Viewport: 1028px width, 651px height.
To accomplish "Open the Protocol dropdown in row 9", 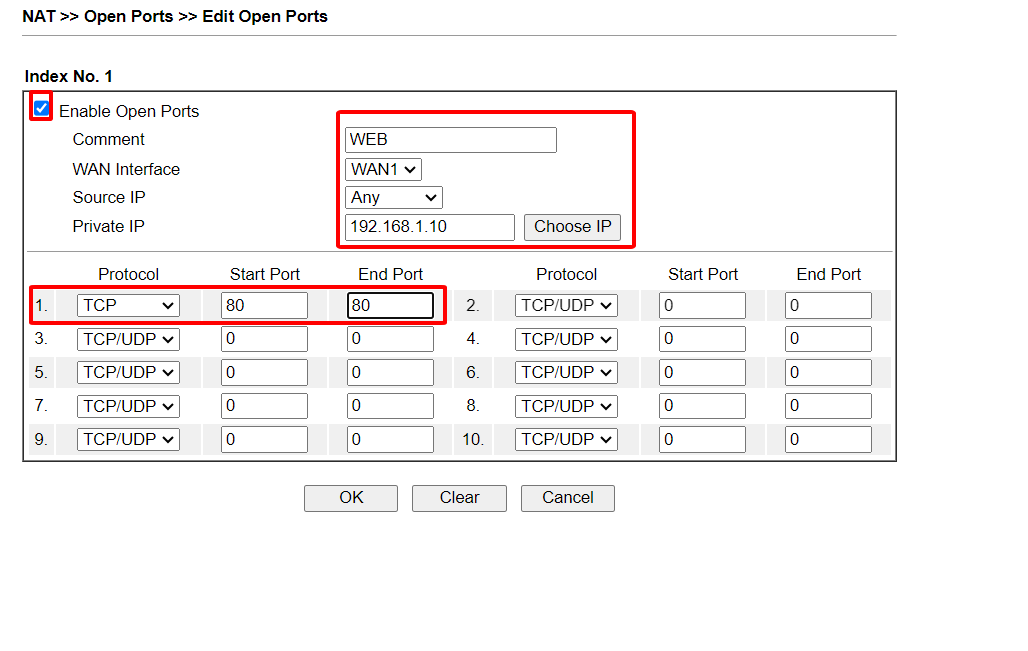I will pos(128,439).
